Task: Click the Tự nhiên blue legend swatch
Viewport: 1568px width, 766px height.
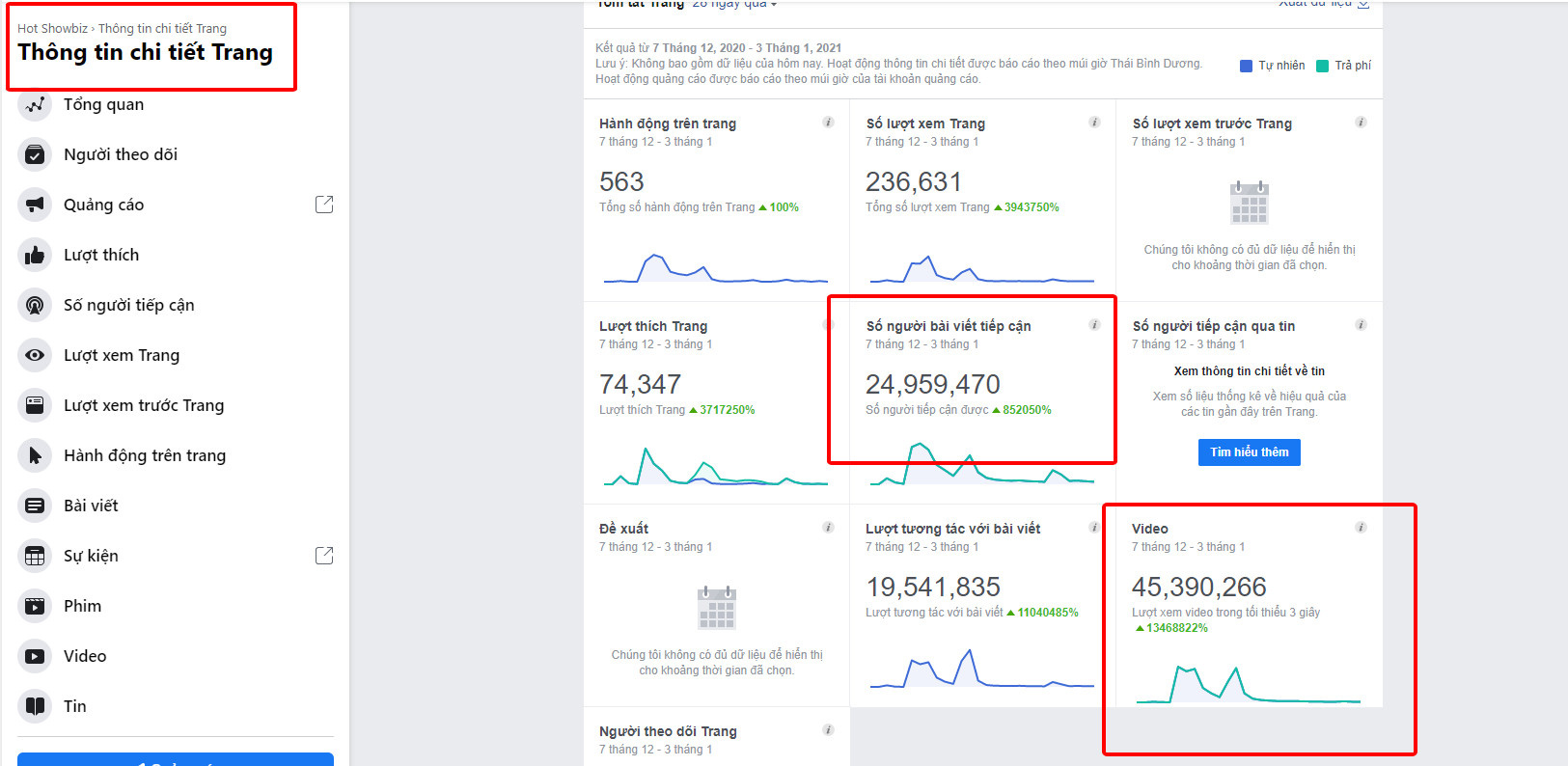Action: coord(1247,66)
